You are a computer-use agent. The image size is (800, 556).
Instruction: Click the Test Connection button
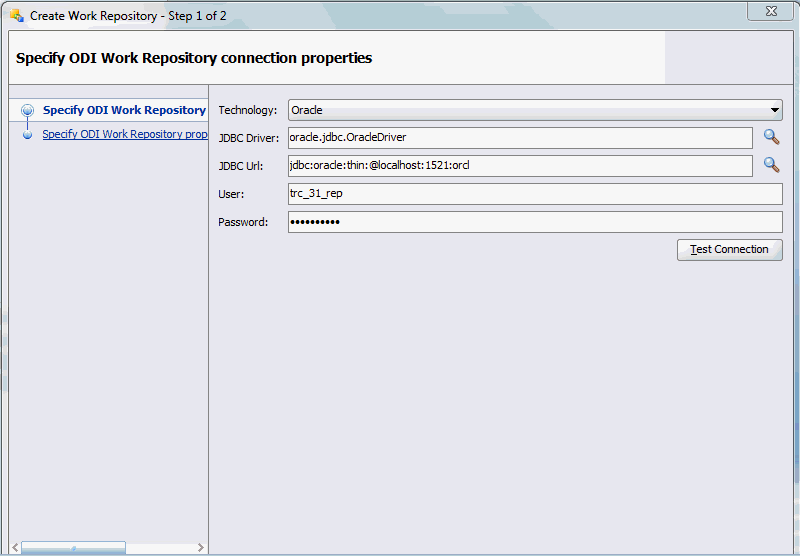coord(730,250)
